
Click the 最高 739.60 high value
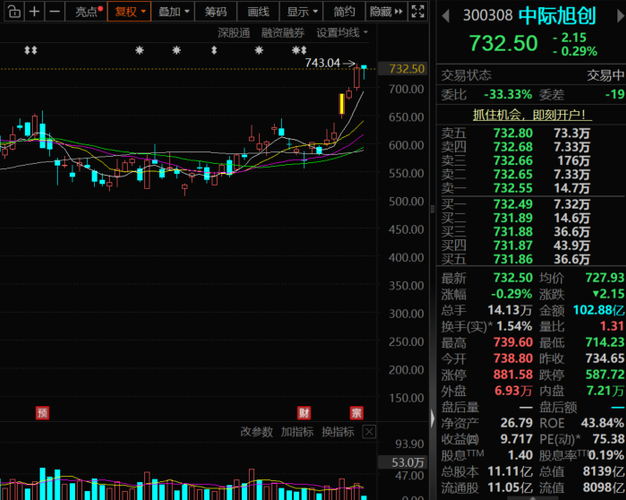coord(513,342)
